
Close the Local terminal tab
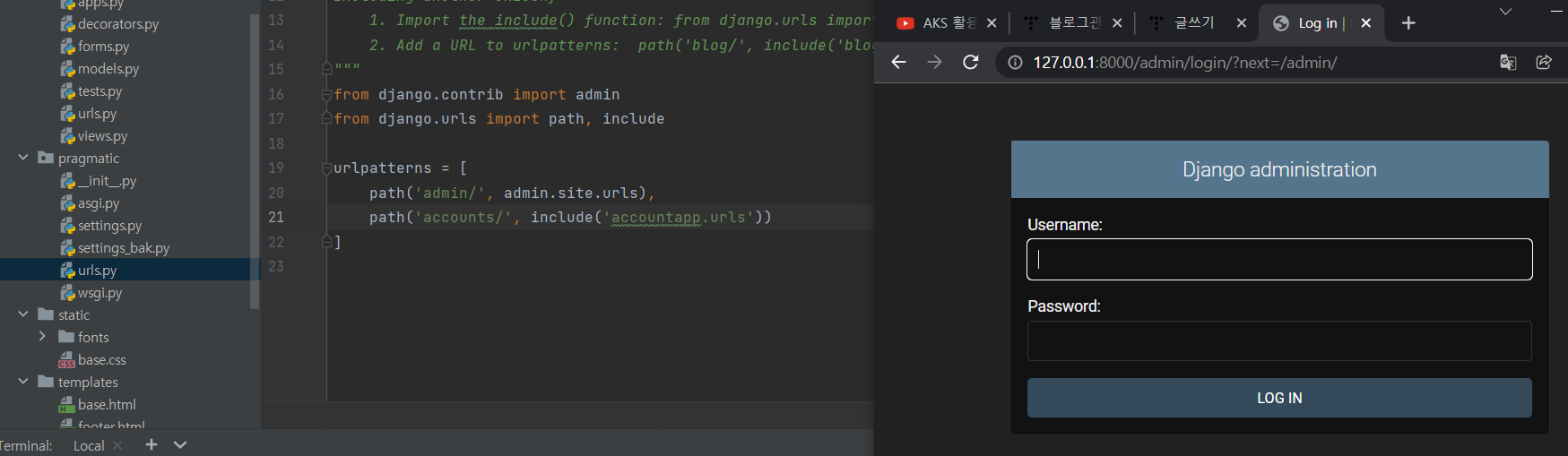click(117, 445)
